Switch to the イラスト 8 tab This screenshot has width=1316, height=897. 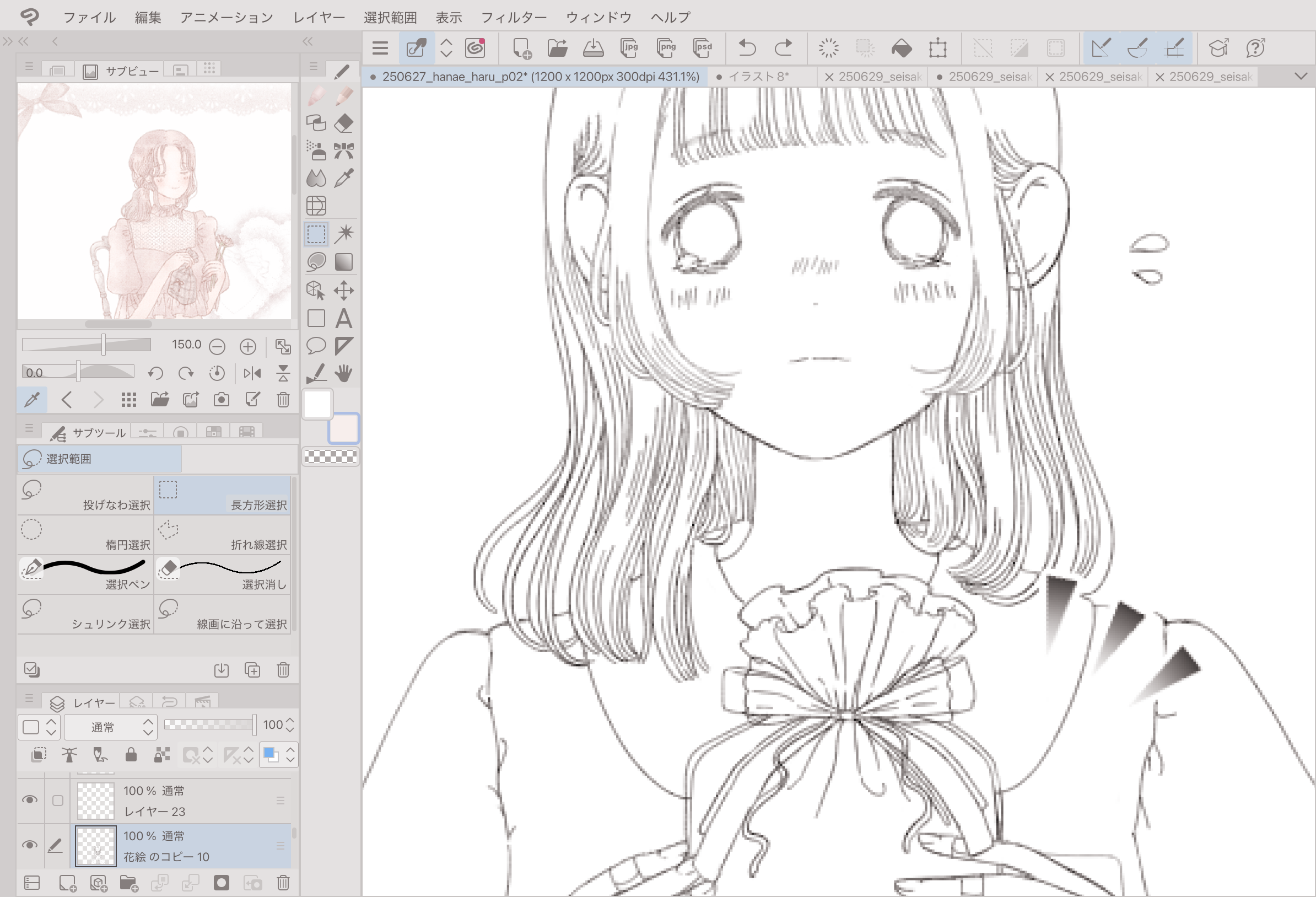[758, 77]
